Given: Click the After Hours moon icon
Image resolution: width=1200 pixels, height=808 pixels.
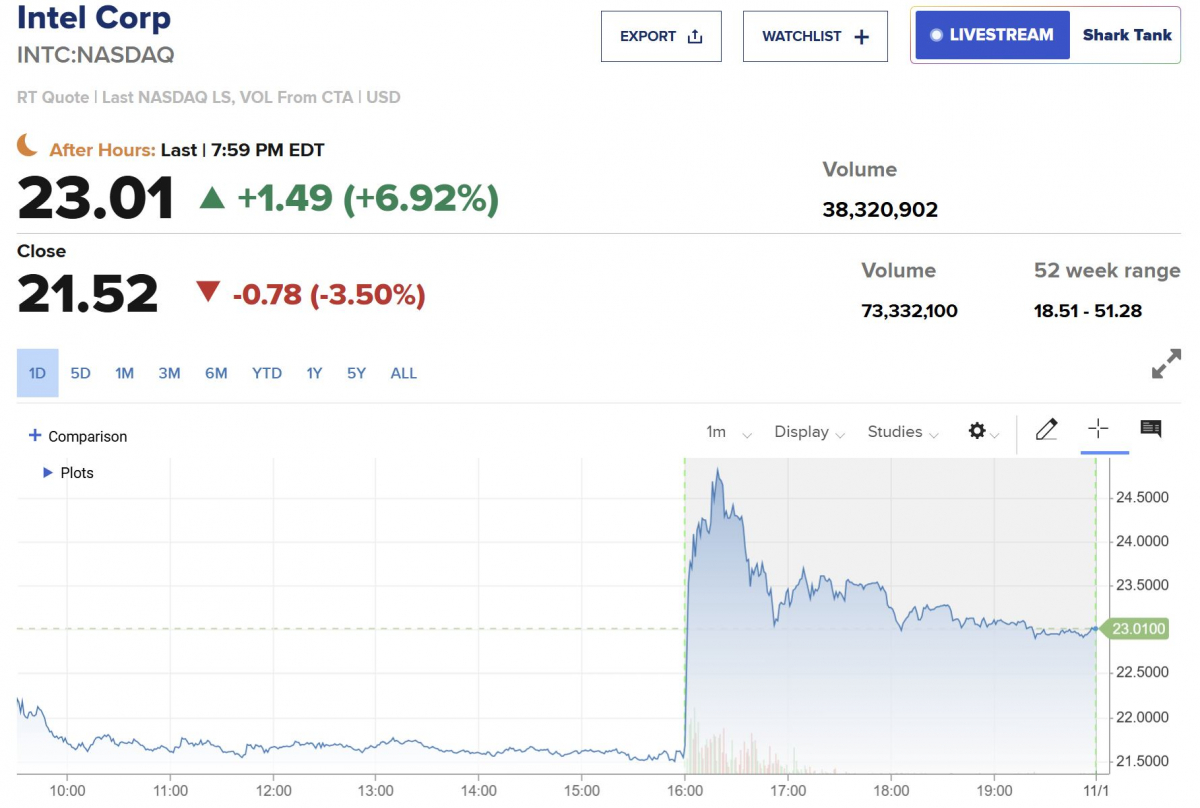Looking at the screenshot, I should 28,147.
